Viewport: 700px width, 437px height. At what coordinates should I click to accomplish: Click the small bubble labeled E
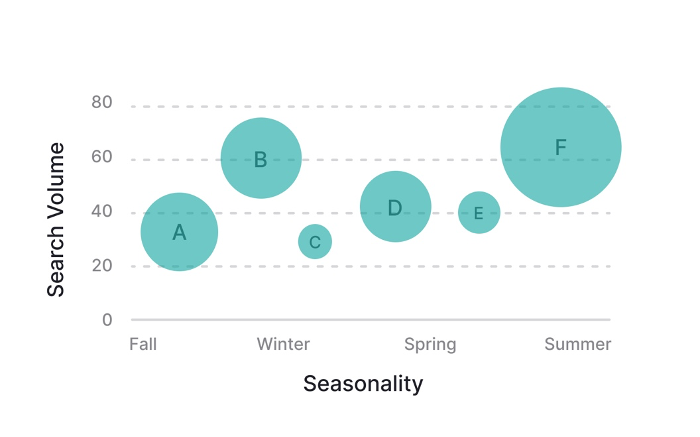[479, 213]
